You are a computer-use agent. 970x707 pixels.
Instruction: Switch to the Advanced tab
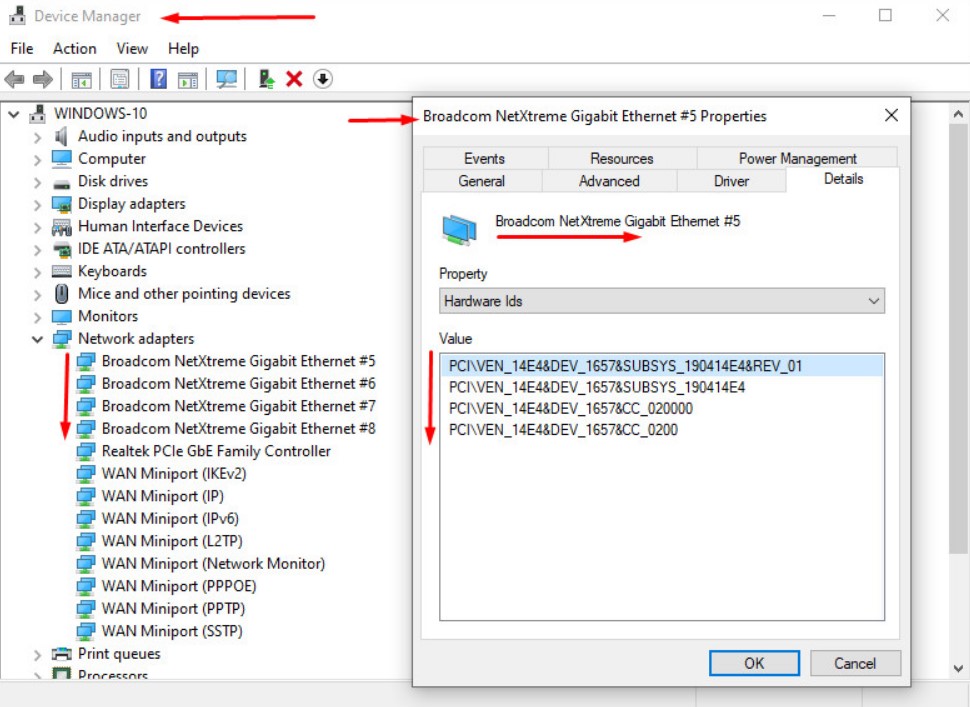609,181
